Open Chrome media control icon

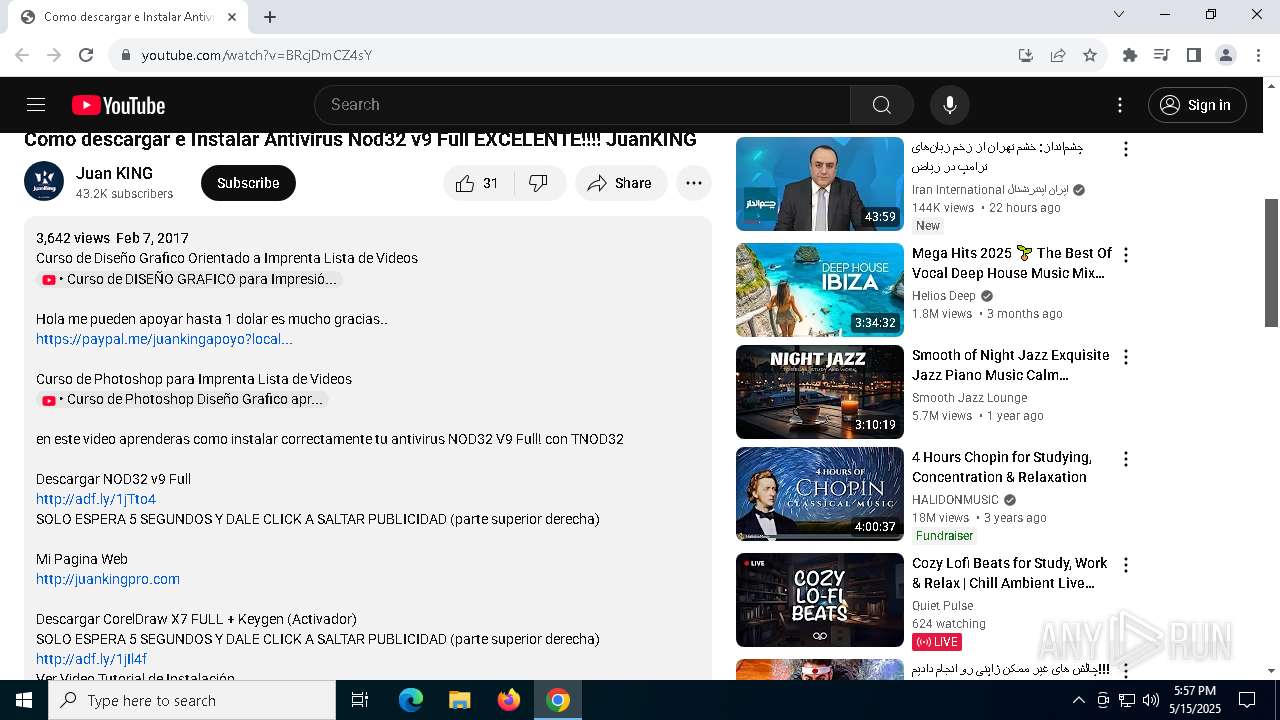[1161, 55]
